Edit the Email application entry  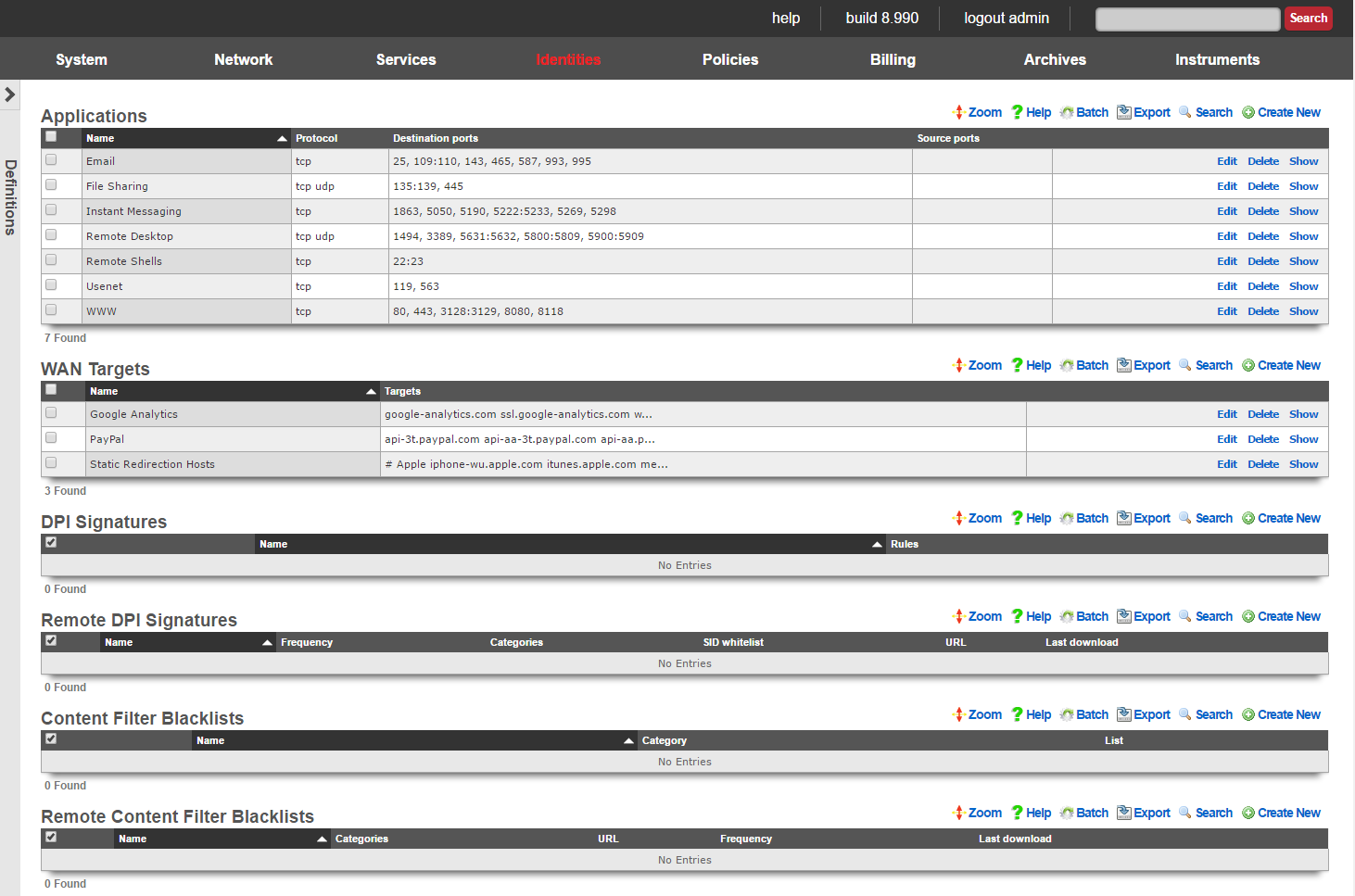pos(1227,161)
